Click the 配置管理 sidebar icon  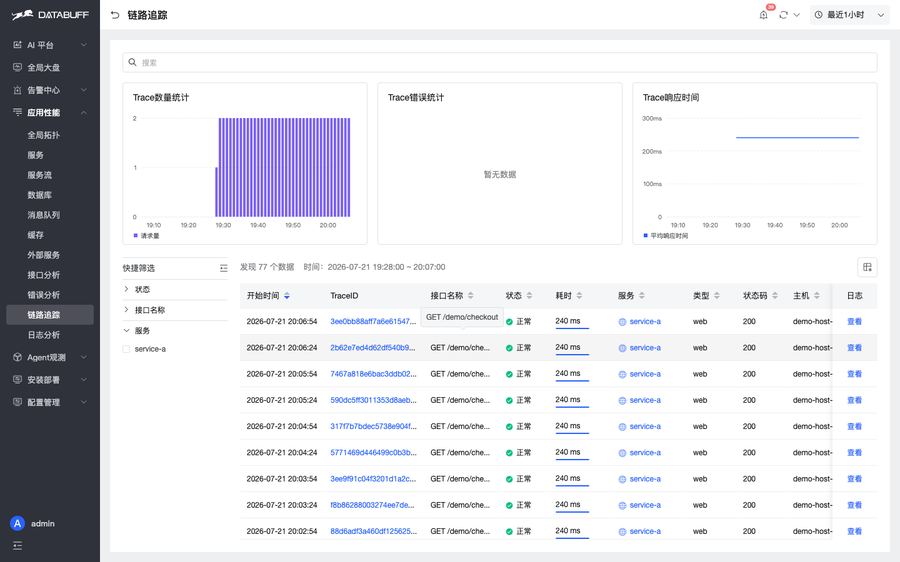17,402
